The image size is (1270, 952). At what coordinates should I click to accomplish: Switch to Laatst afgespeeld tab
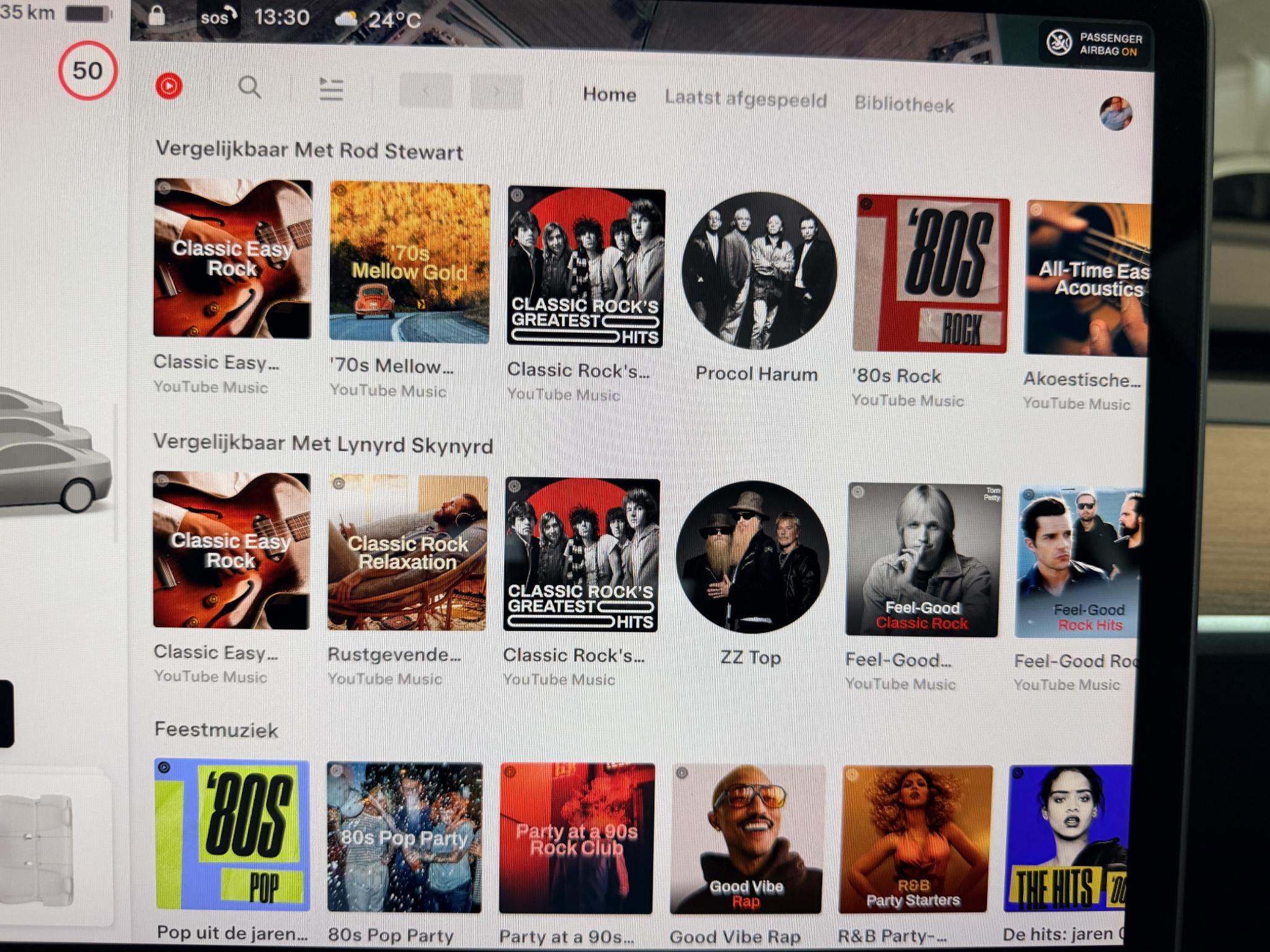(x=746, y=99)
